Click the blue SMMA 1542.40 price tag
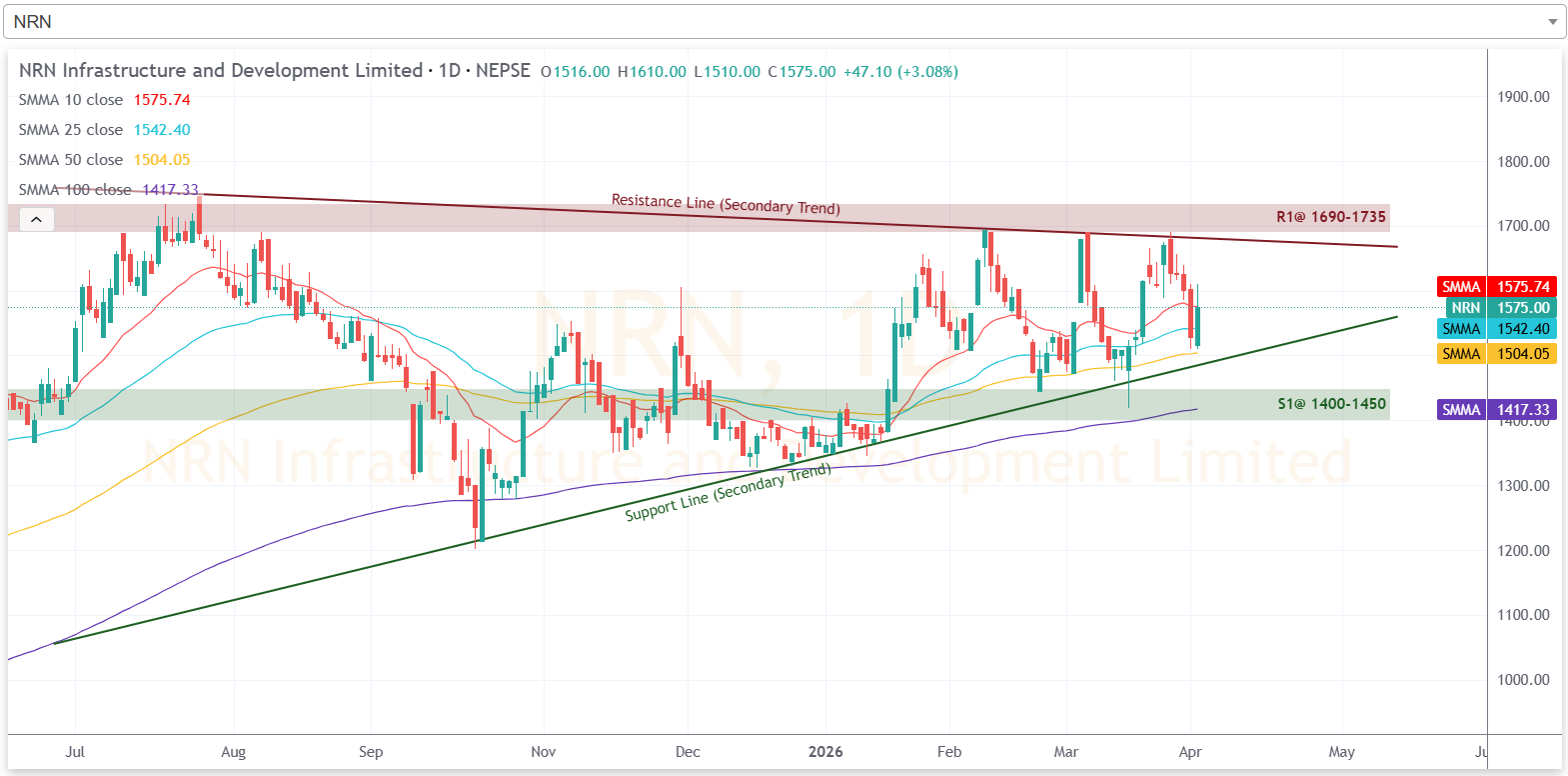Screen dimensions: 1568x776 click(x=1496, y=329)
